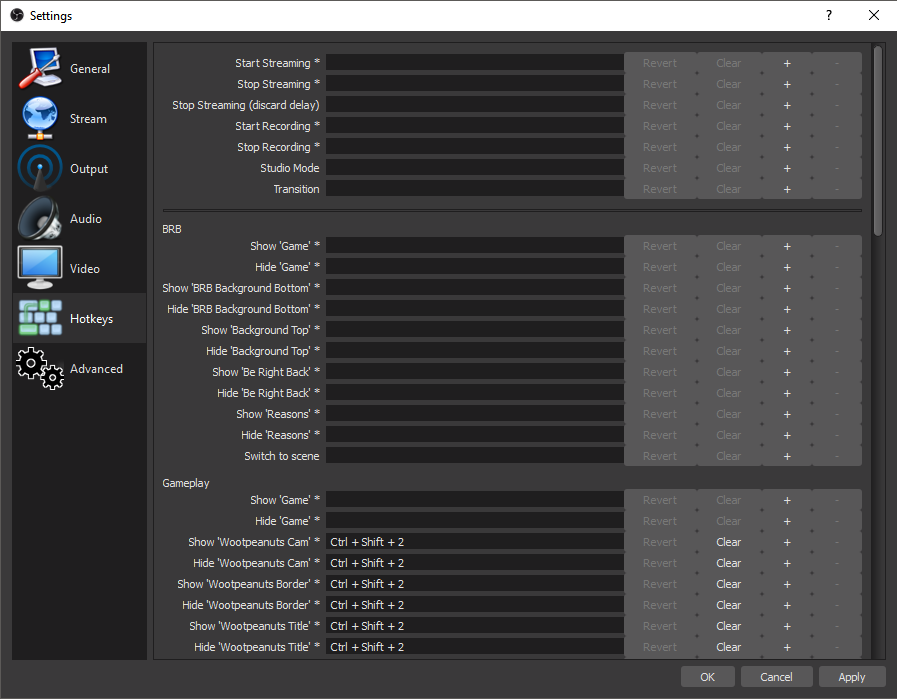The image size is (897, 700).
Task: Select the Stream globe icon
Action: tap(39, 118)
